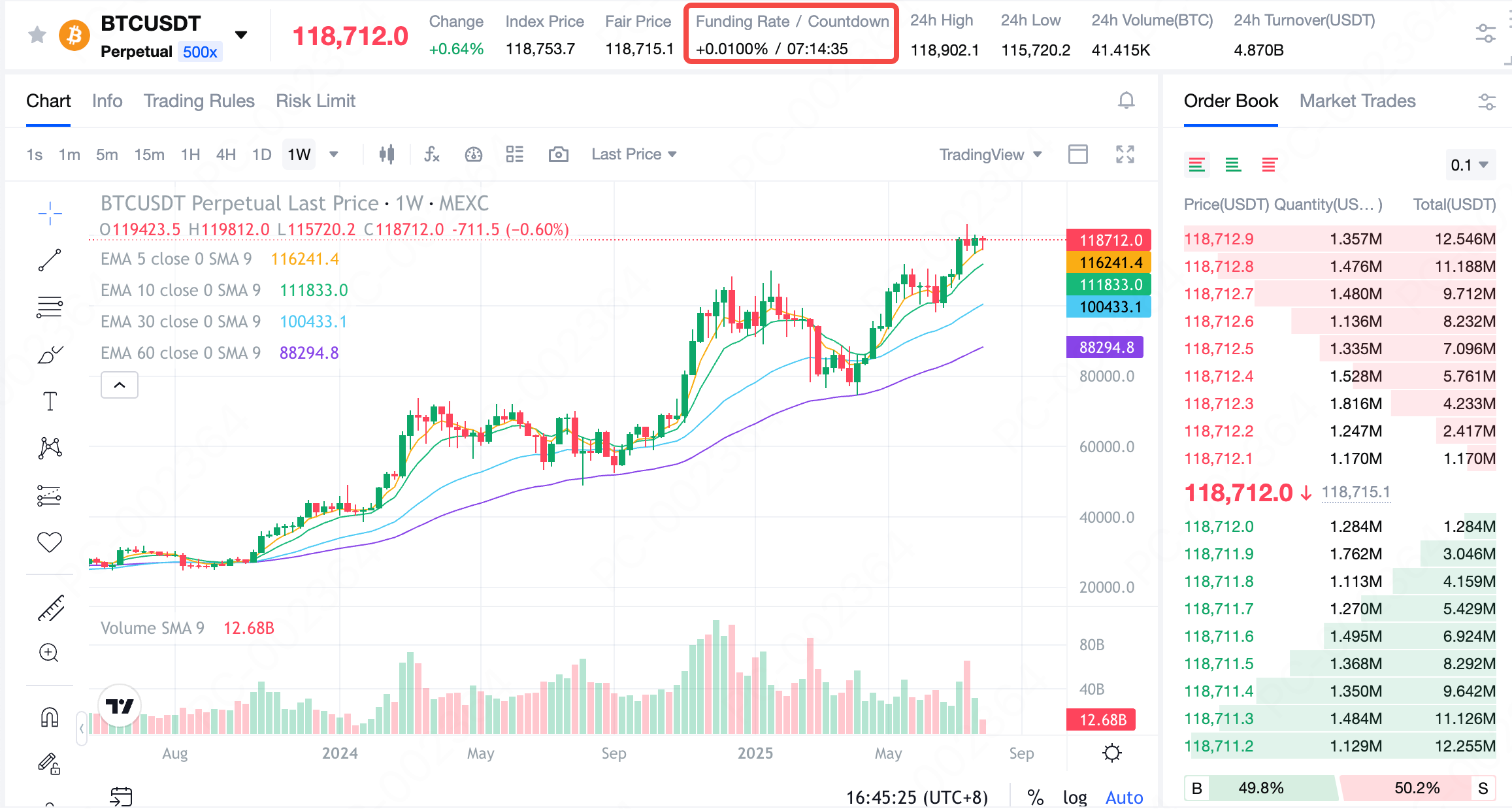Open the Trading Rules tab
1512x809 pixels.
(199, 101)
